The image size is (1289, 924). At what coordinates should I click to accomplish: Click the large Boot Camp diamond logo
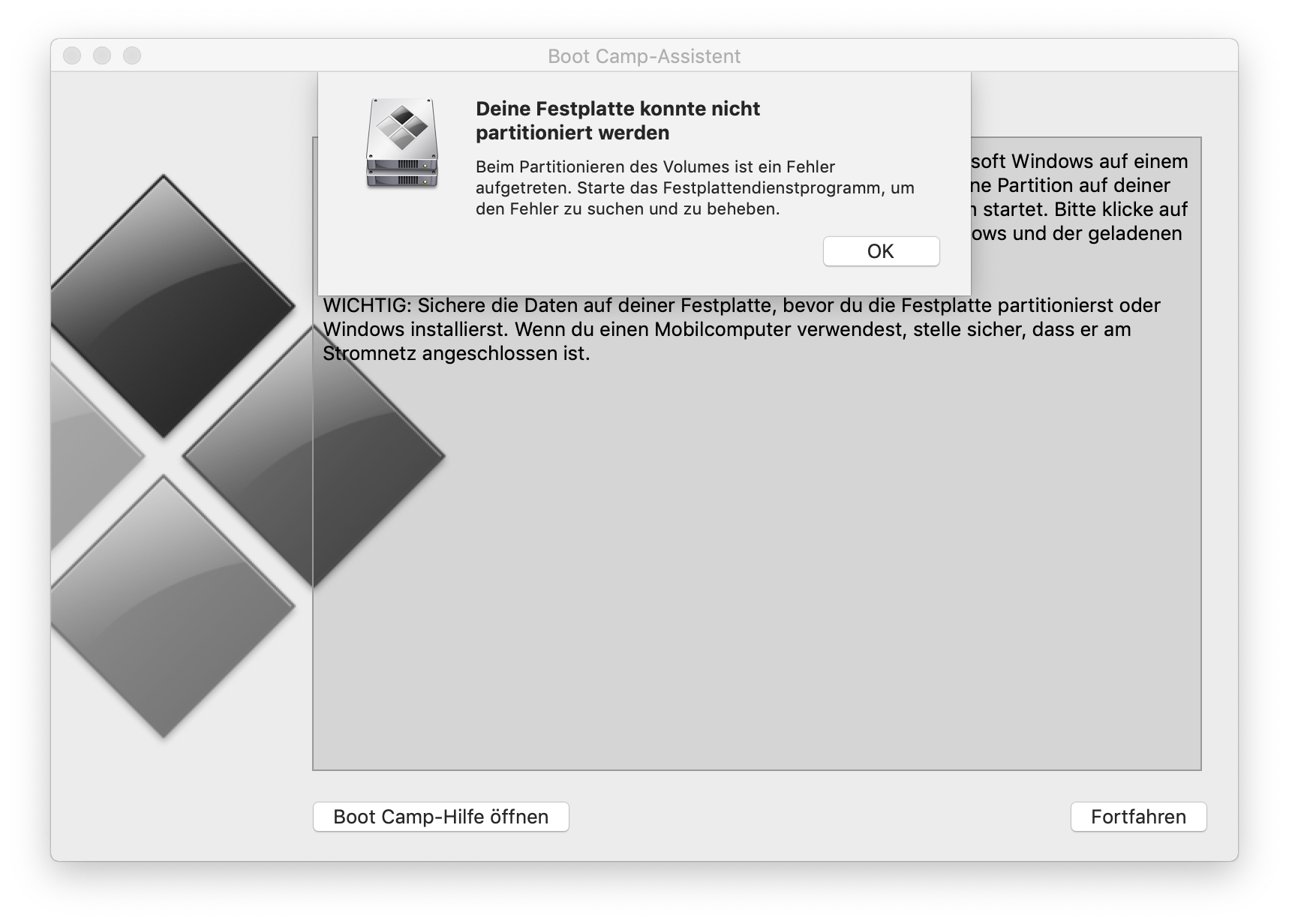(248, 456)
